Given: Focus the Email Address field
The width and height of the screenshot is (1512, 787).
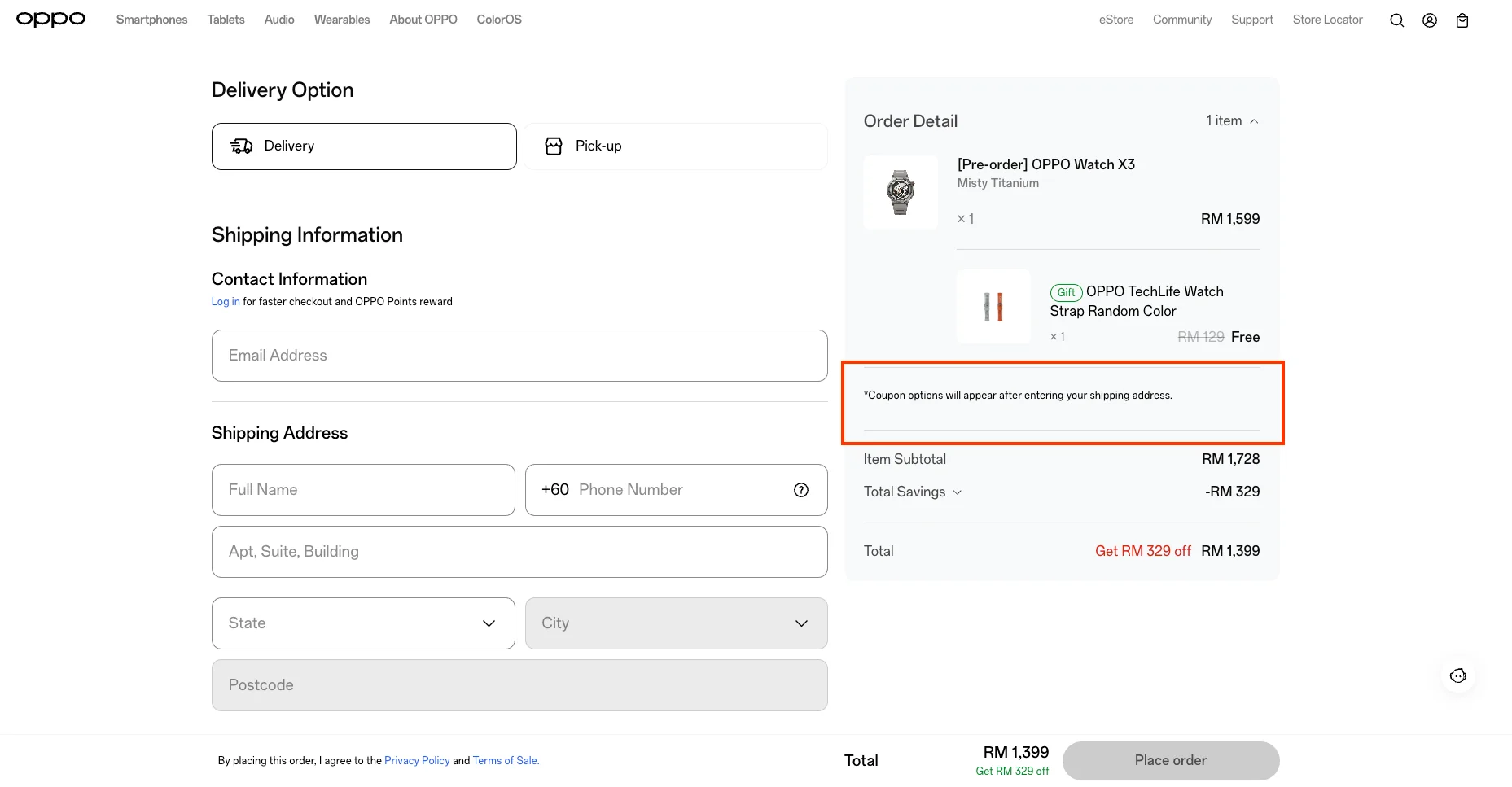Looking at the screenshot, I should 519,356.
